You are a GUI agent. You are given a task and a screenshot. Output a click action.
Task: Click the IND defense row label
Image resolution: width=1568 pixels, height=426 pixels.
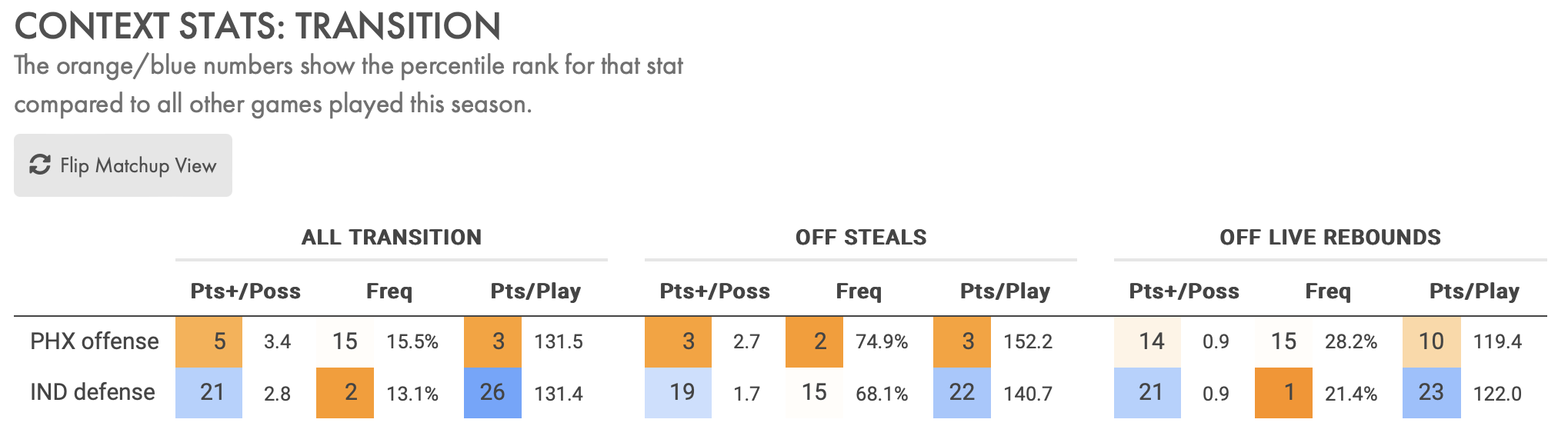coord(92,392)
